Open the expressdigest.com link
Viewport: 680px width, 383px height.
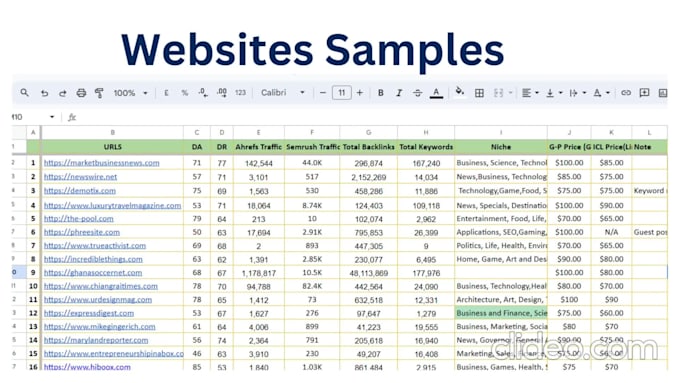pyautogui.click(x=89, y=313)
